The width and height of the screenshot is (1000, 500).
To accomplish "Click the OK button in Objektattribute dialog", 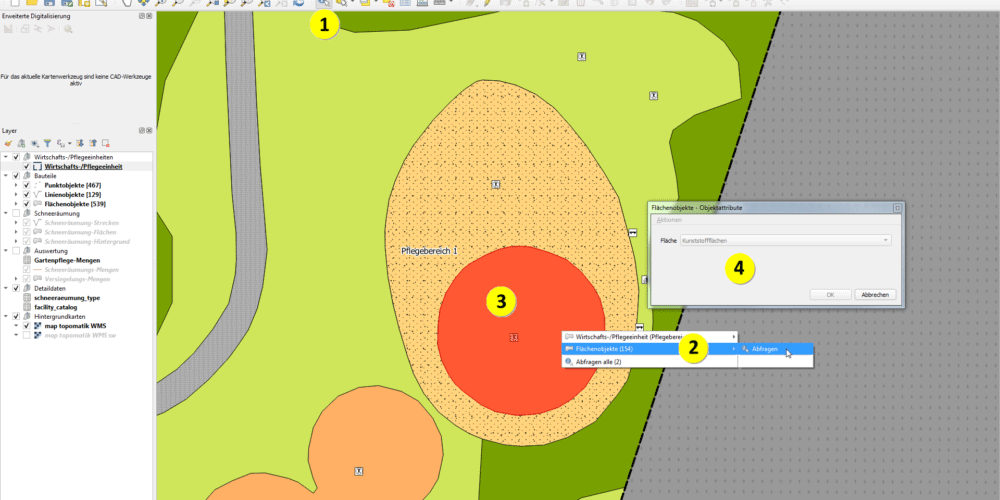I will click(829, 295).
